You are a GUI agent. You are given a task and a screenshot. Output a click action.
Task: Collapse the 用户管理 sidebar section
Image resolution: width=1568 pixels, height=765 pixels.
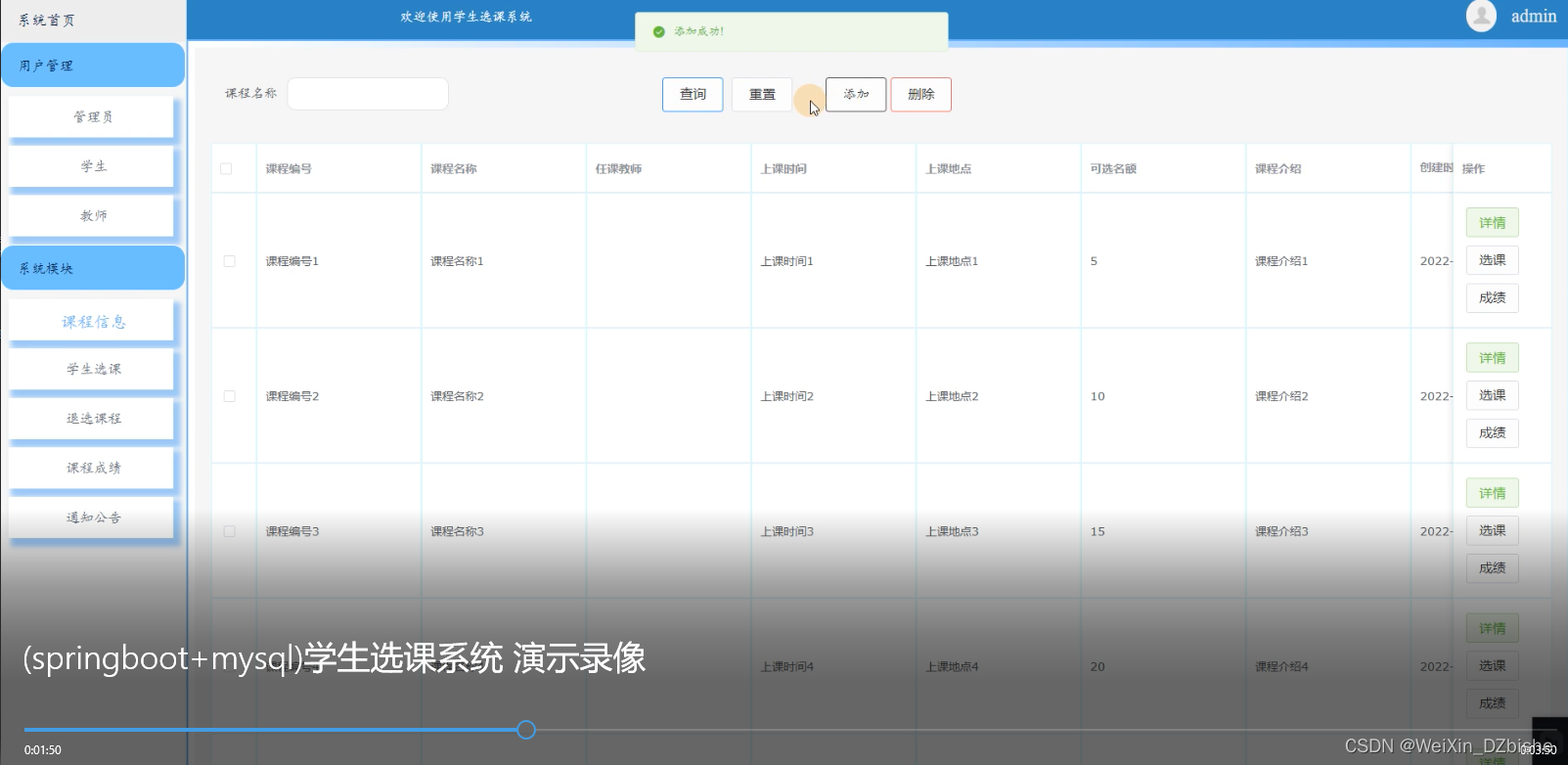(93, 66)
